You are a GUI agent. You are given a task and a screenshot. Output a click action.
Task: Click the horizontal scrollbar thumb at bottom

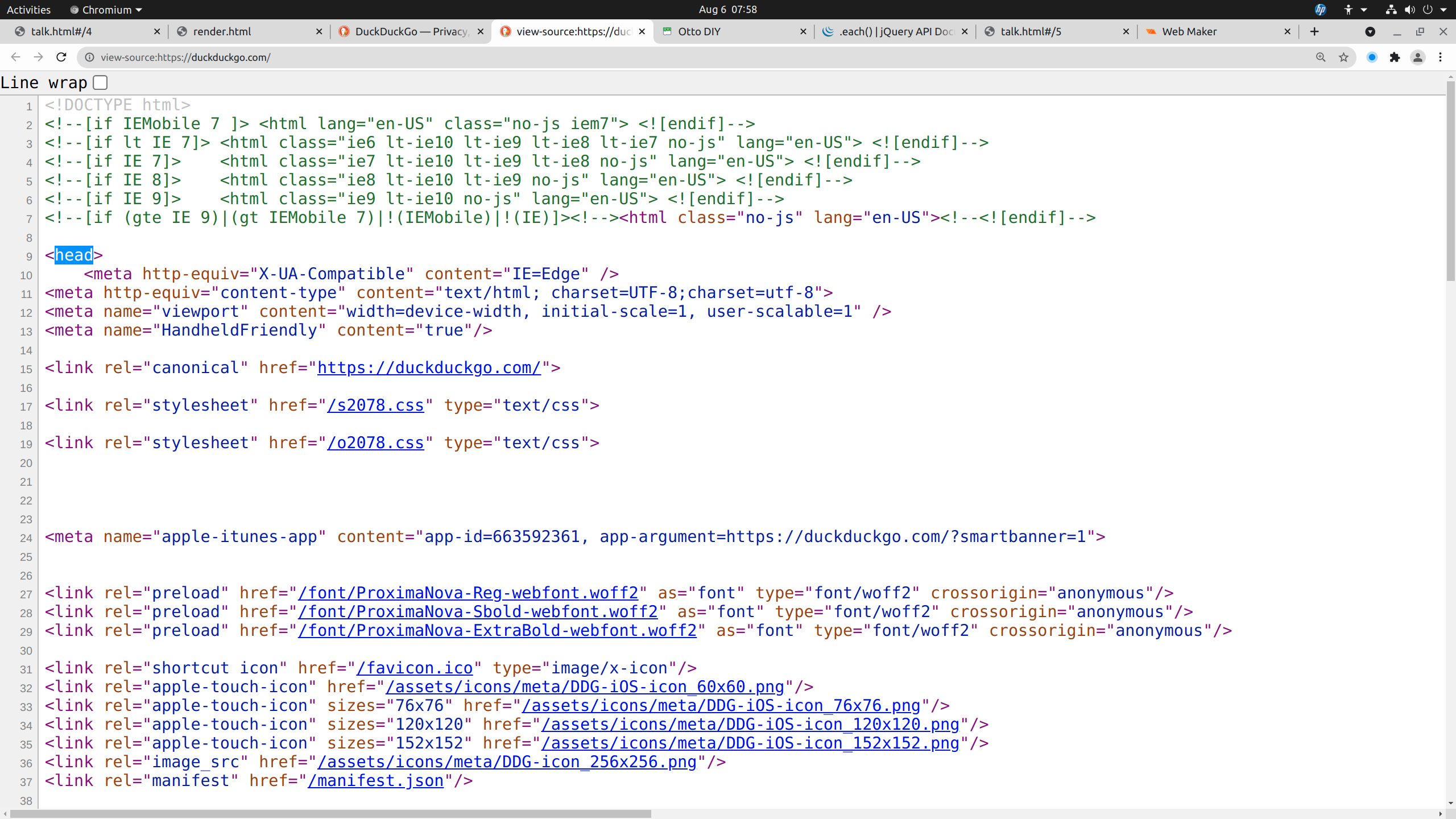(x=330, y=814)
